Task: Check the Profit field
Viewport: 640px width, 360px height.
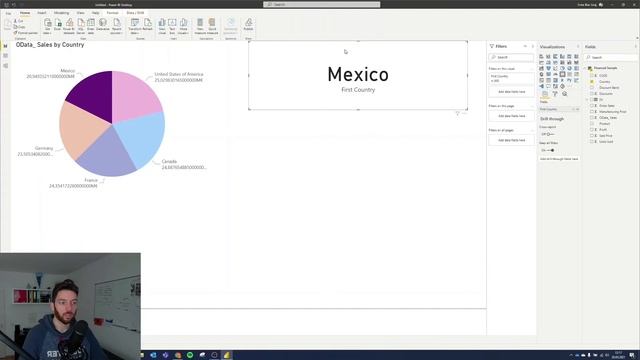Action: click(592, 129)
